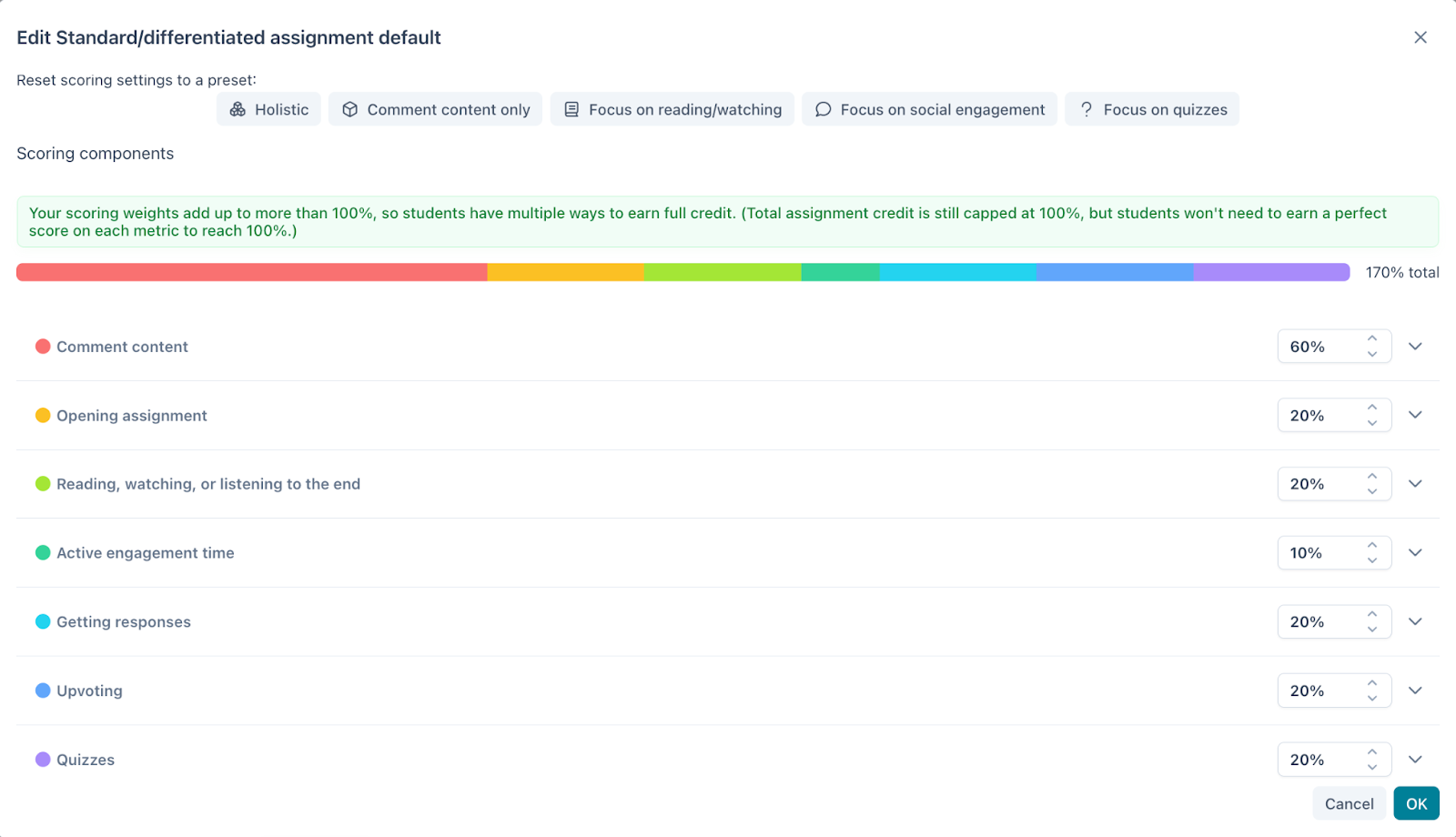This screenshot has height=837, width=1456.
Task: Close the edit assignment default dialog
Action: tap(1420, 37)
